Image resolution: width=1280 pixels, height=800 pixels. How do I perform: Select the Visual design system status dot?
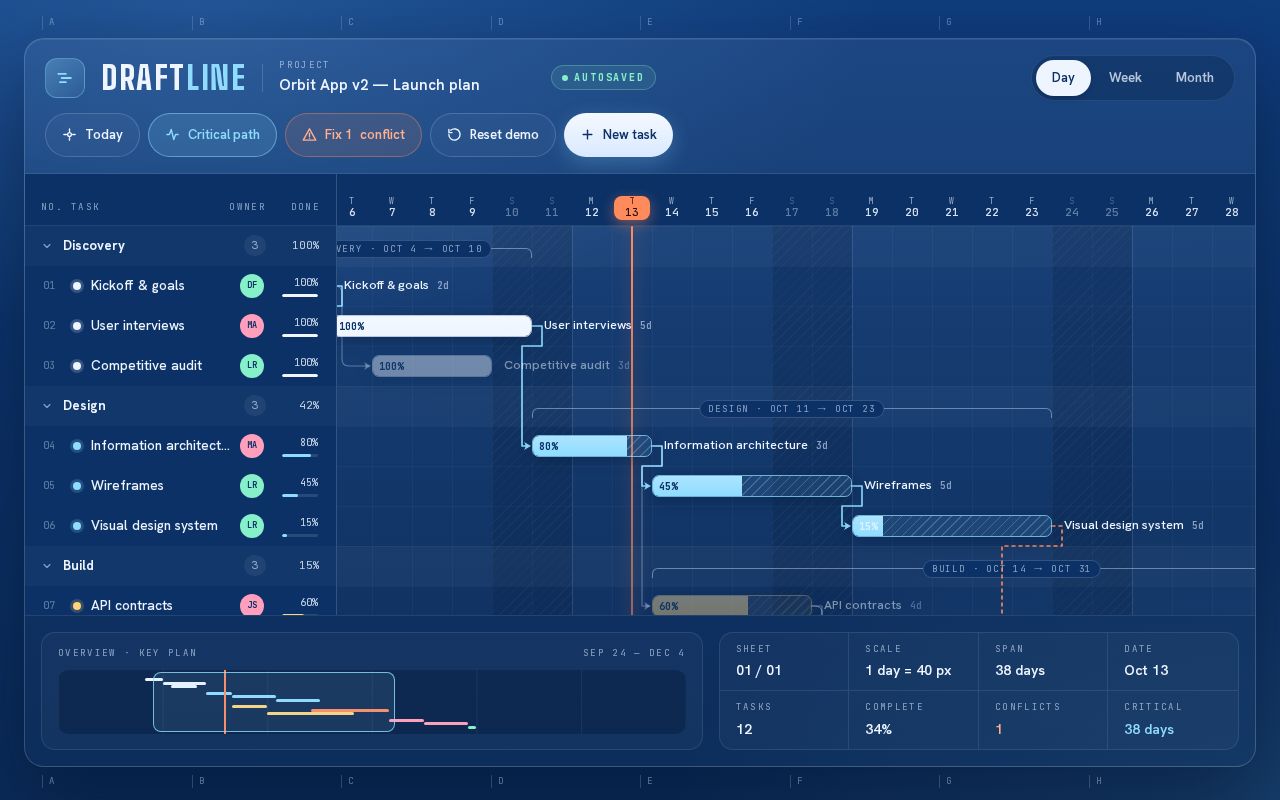pos(77,526)
